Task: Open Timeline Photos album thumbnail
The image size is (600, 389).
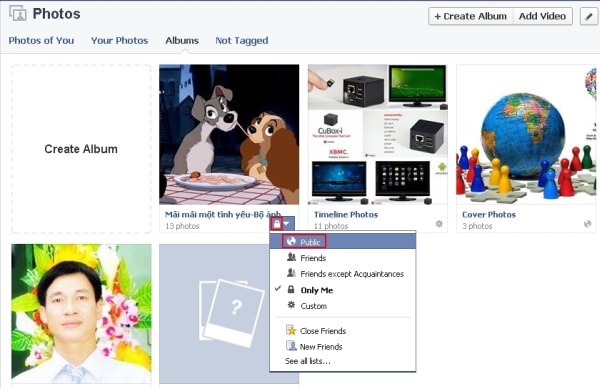Action: click(x=377, y=134)
